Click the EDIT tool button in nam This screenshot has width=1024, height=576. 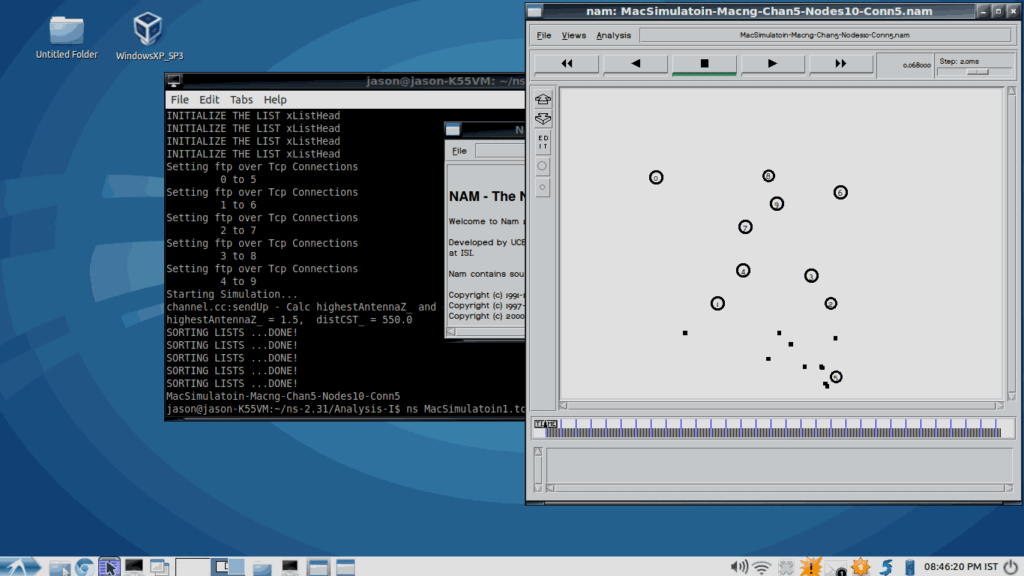[x=543, y=142]
